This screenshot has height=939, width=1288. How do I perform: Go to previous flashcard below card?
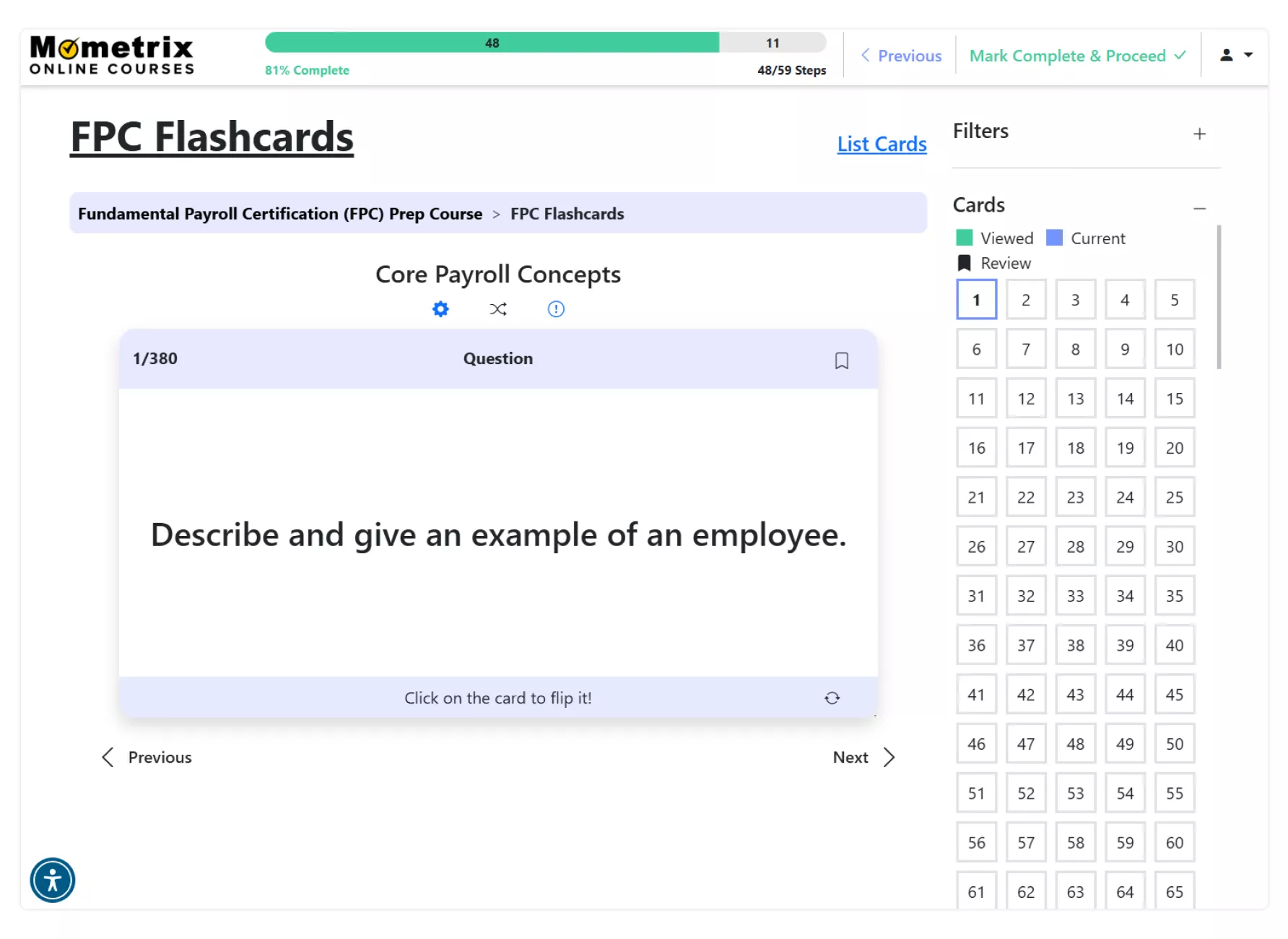click(147, 757)
